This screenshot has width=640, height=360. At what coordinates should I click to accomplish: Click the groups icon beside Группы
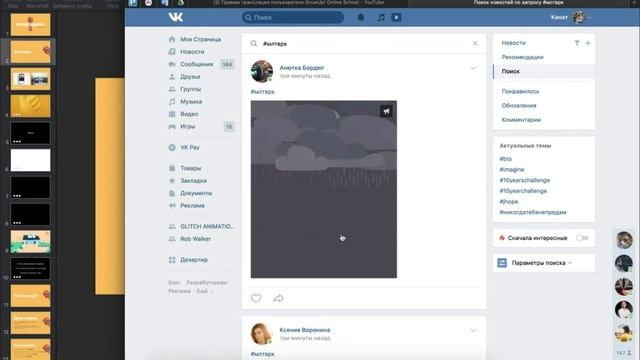point(172,89)
